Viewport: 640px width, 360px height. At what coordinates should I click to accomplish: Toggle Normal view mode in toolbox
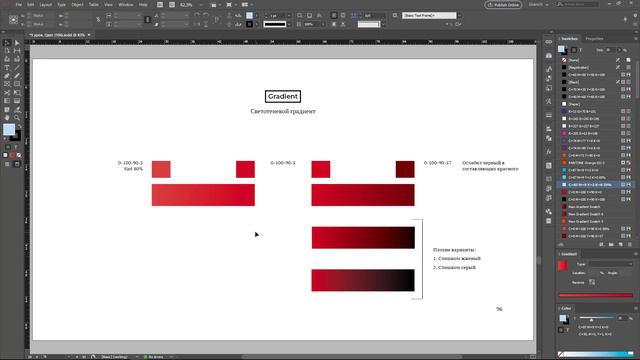(7, 164)
